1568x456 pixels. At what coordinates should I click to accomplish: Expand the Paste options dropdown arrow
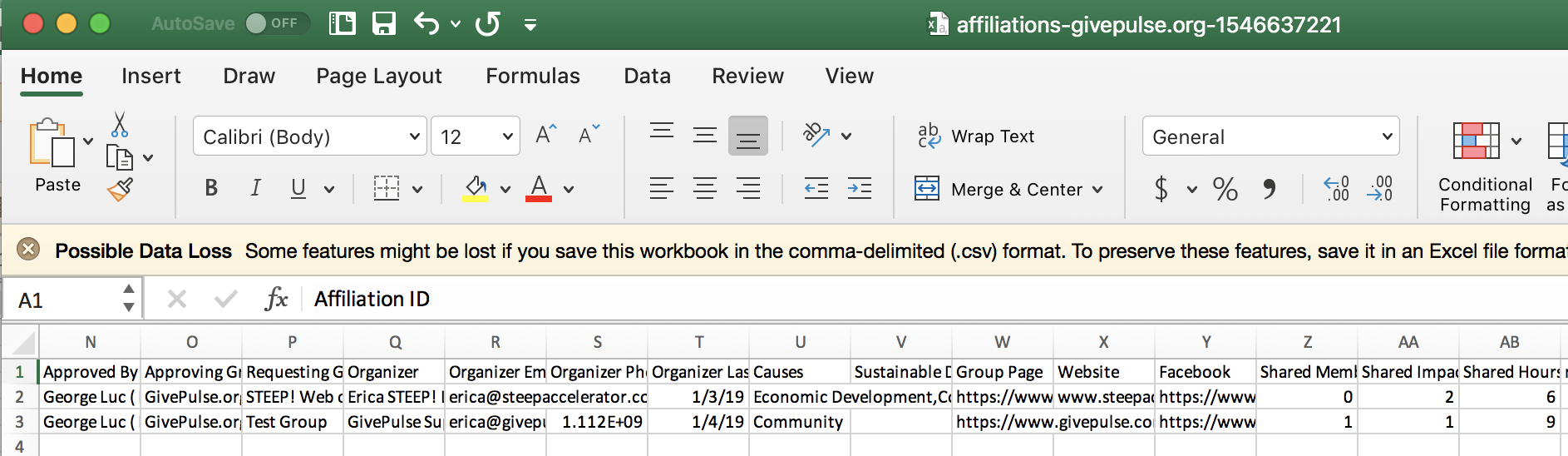[x=88, y=141]
